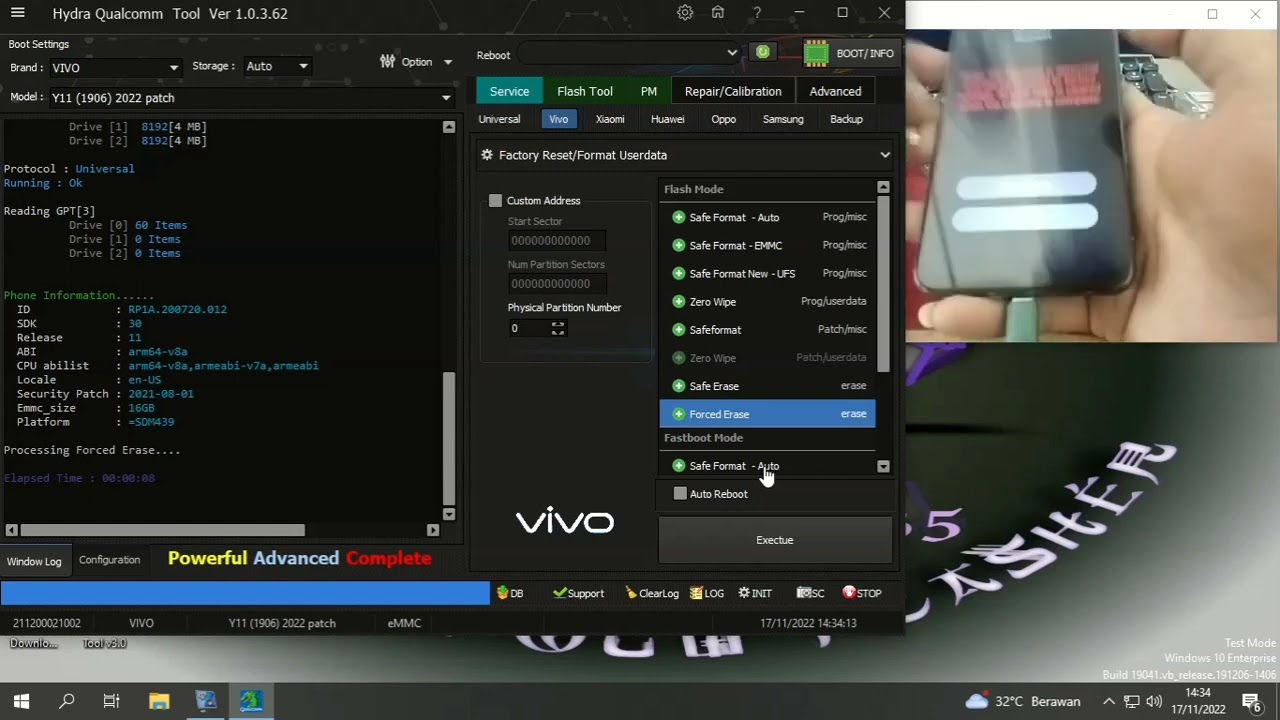Click the BOOT/INFO chip button

(x=850, y=53)
